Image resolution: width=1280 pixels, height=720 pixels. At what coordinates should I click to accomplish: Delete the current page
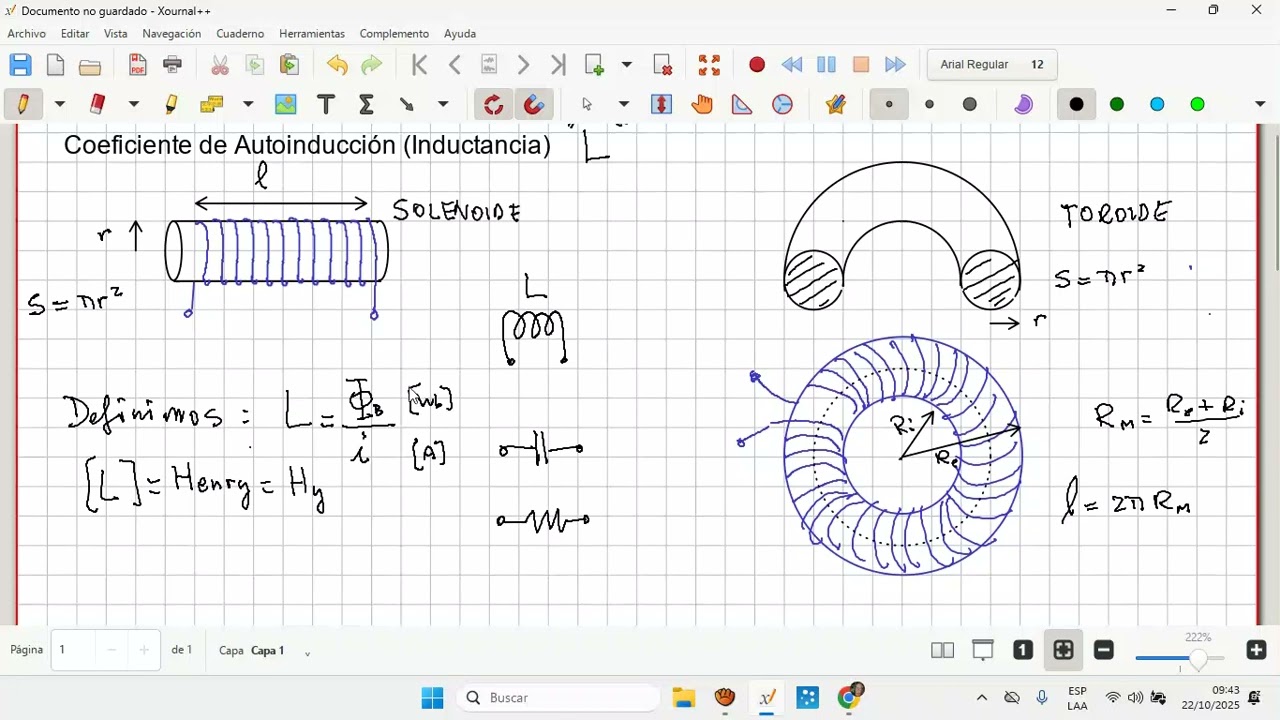[x=663, y=65]
